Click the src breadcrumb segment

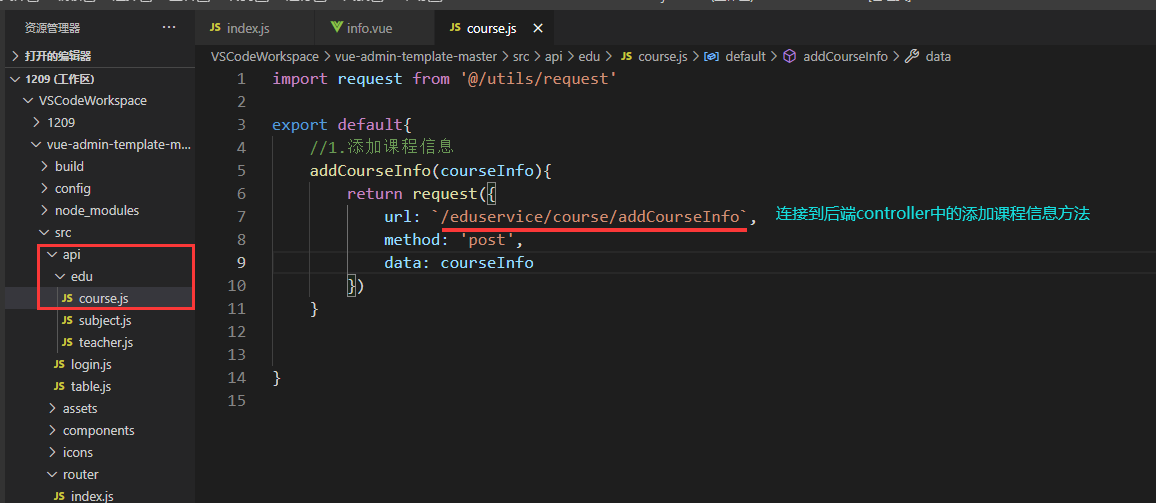click(520, 56)
